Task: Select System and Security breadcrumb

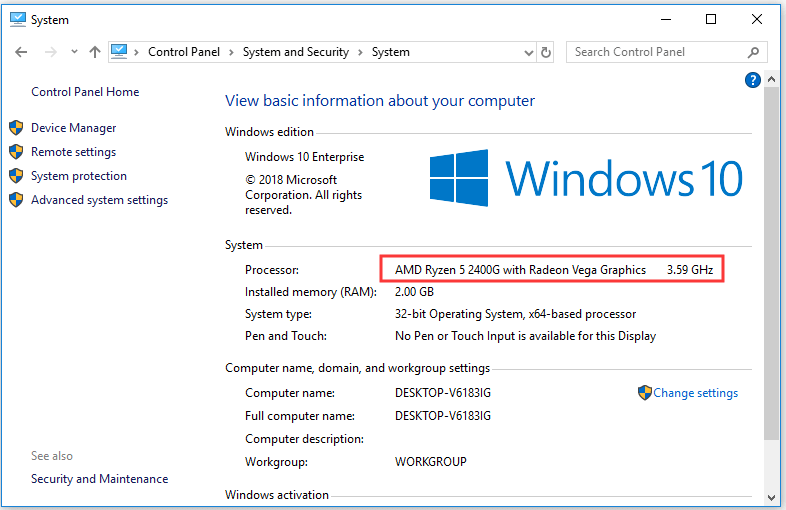Action: point(295,52)
